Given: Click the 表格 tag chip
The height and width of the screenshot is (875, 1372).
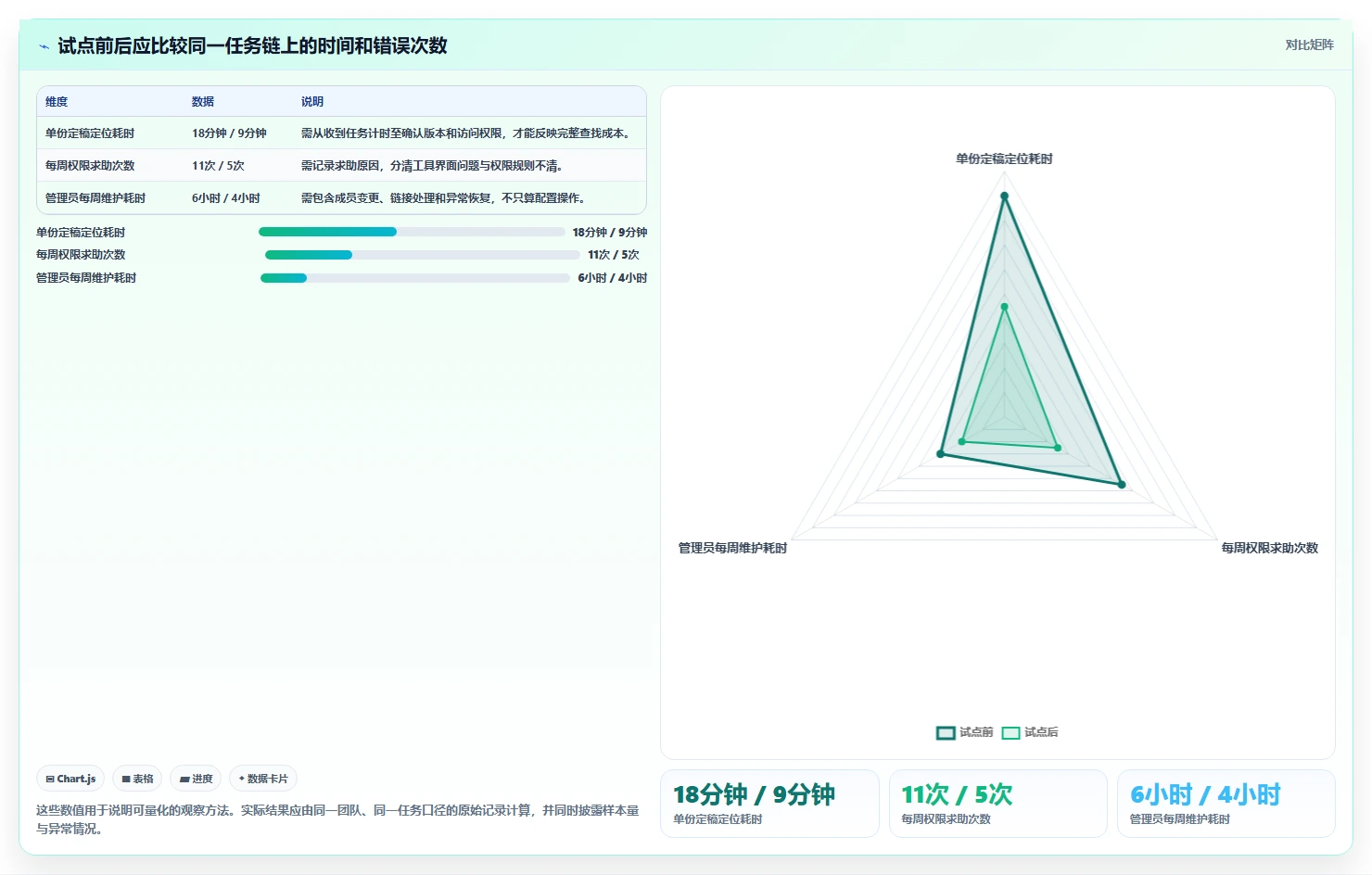Looking at the screenshot, I should pyautogui.click(x=137, y=779).
